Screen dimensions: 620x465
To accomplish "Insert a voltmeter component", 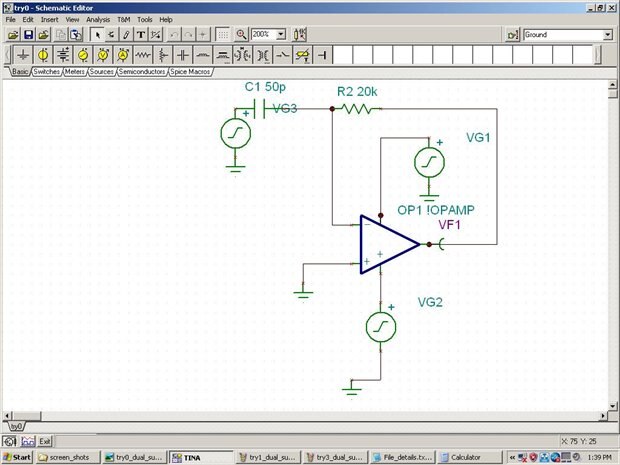I will [x=103, y=55].
